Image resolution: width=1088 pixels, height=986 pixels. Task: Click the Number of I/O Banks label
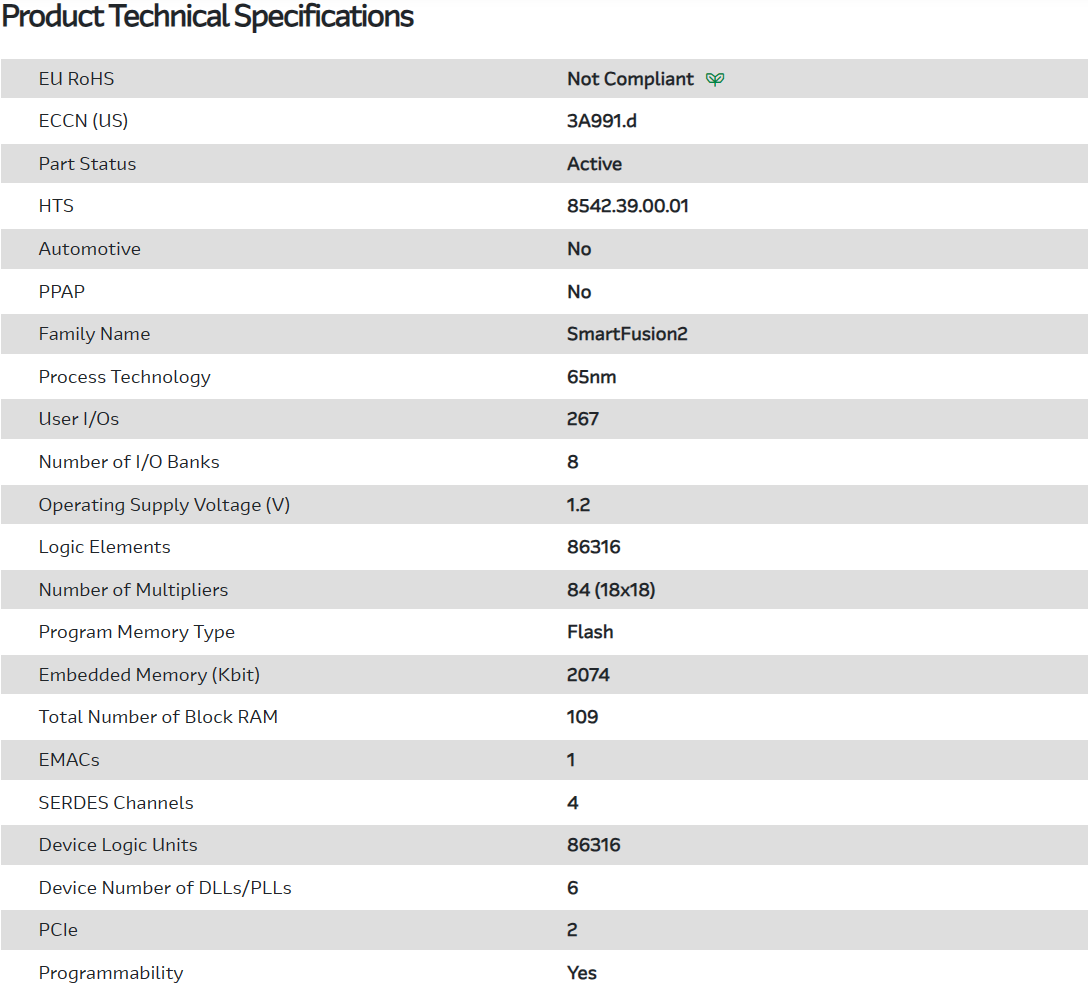[129, 462]
